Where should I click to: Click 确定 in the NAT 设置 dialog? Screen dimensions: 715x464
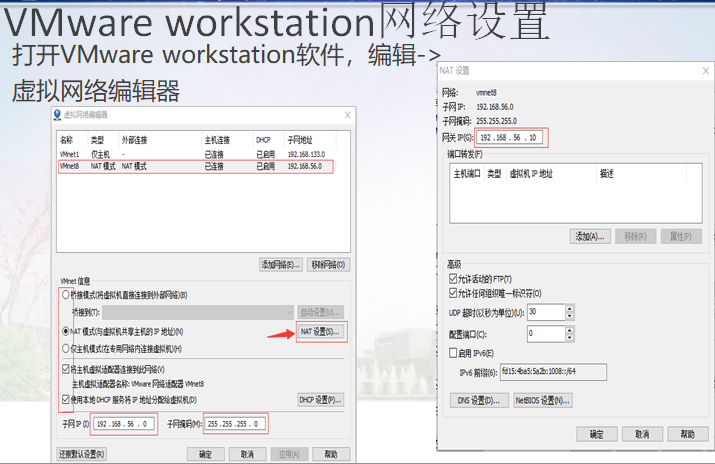pos(596,434)
